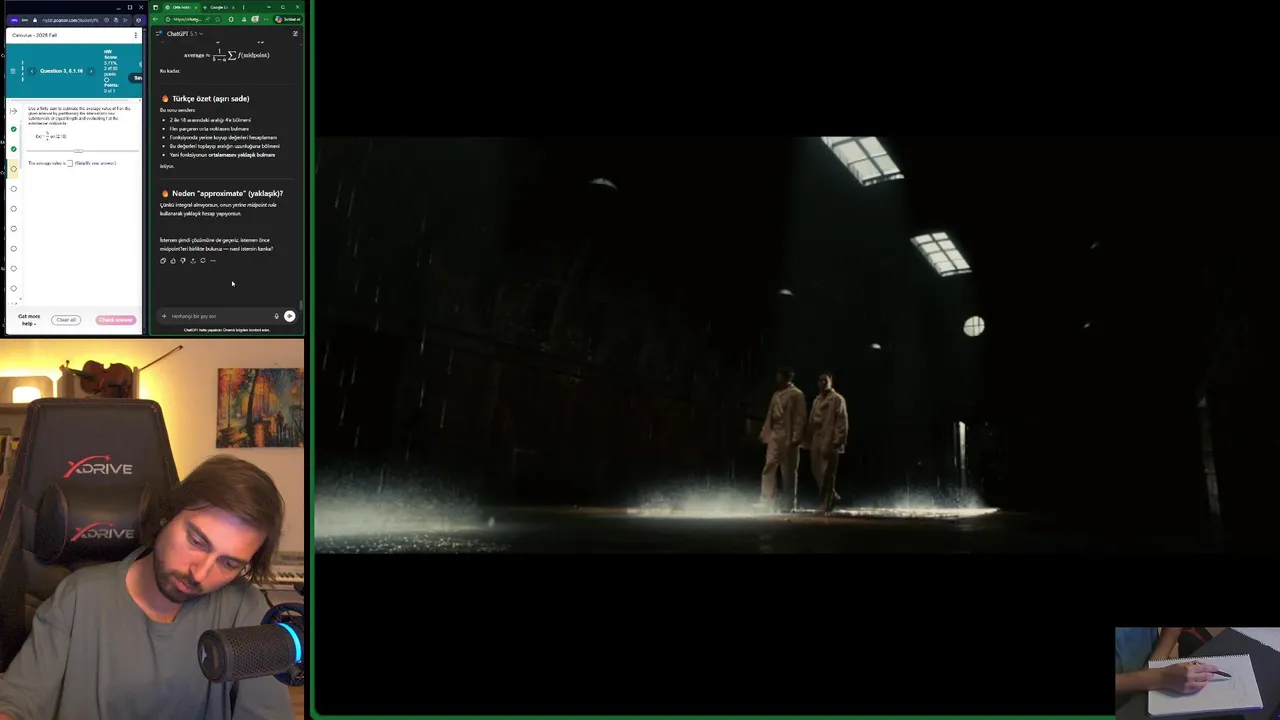Click the 'Question 3, 6.1.16' title
The width and height of the screenshot is (1280, 720).
(x=62, y=71)
